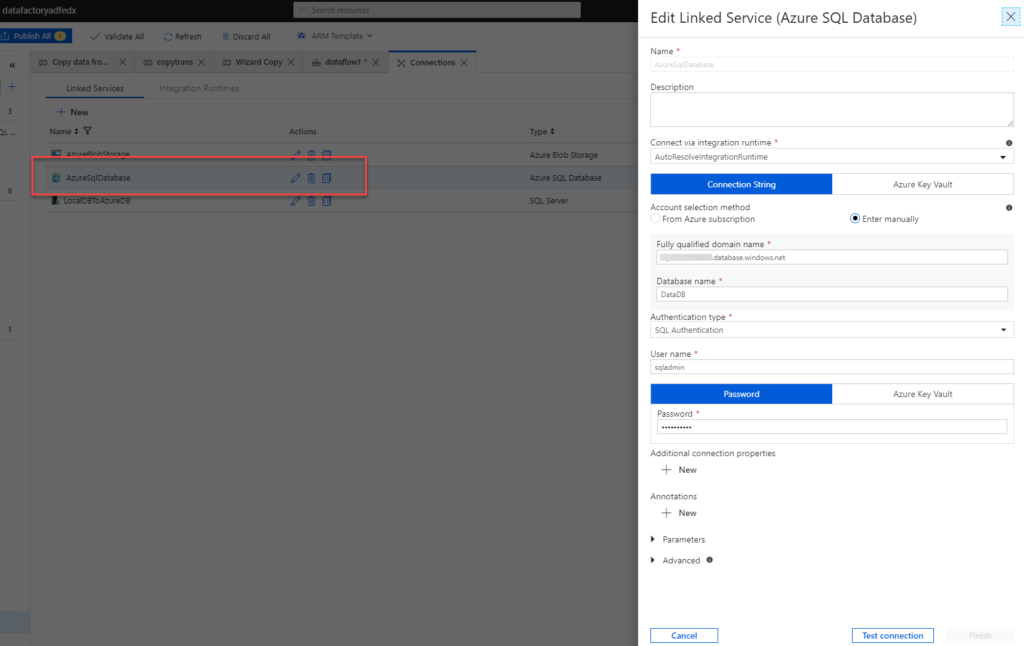This screenshot has height=646, width=1024.
Task: Close the Connections tab
Action: (464, 63)
